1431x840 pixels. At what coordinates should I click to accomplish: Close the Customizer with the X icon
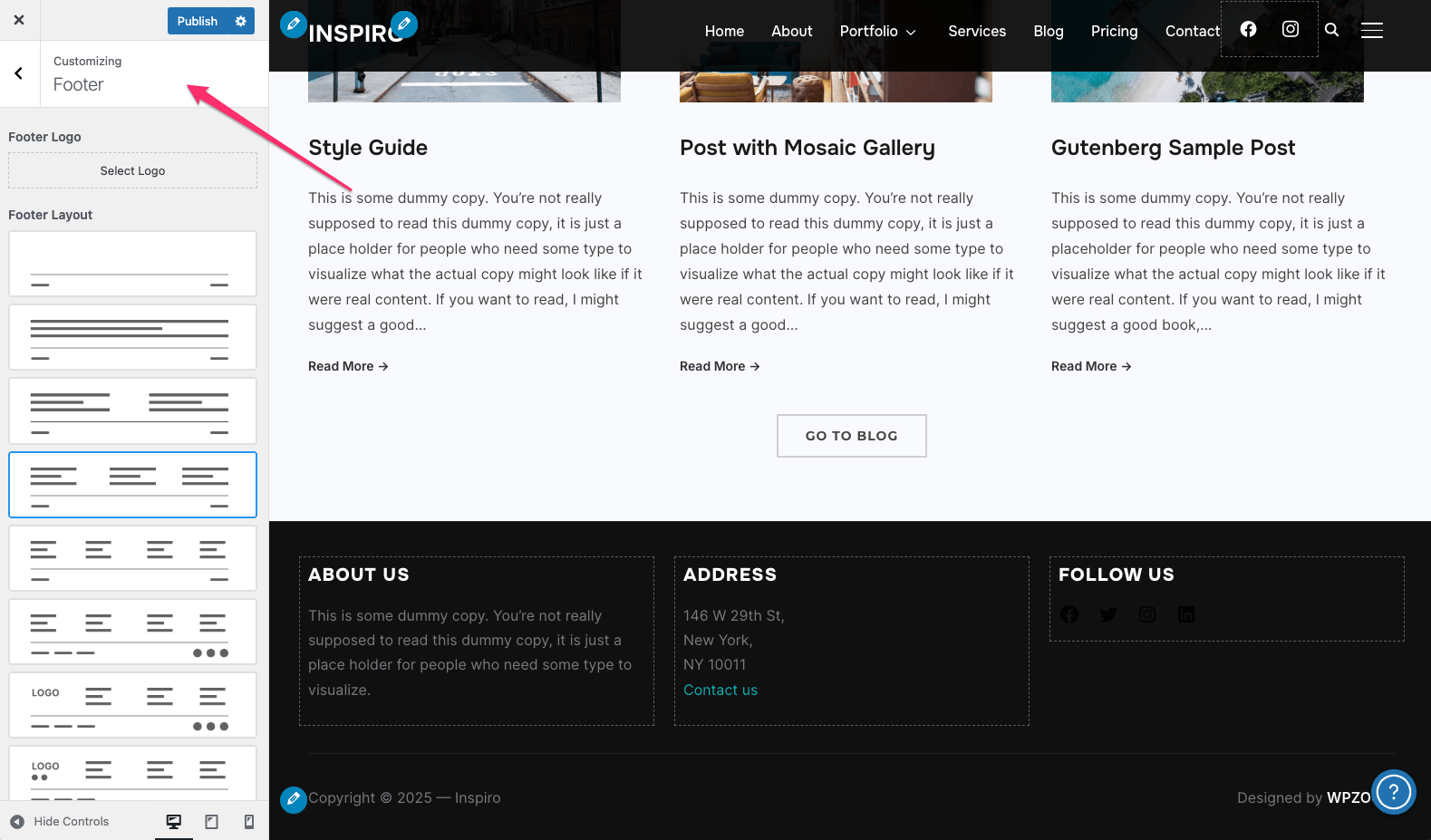[19, 20]
